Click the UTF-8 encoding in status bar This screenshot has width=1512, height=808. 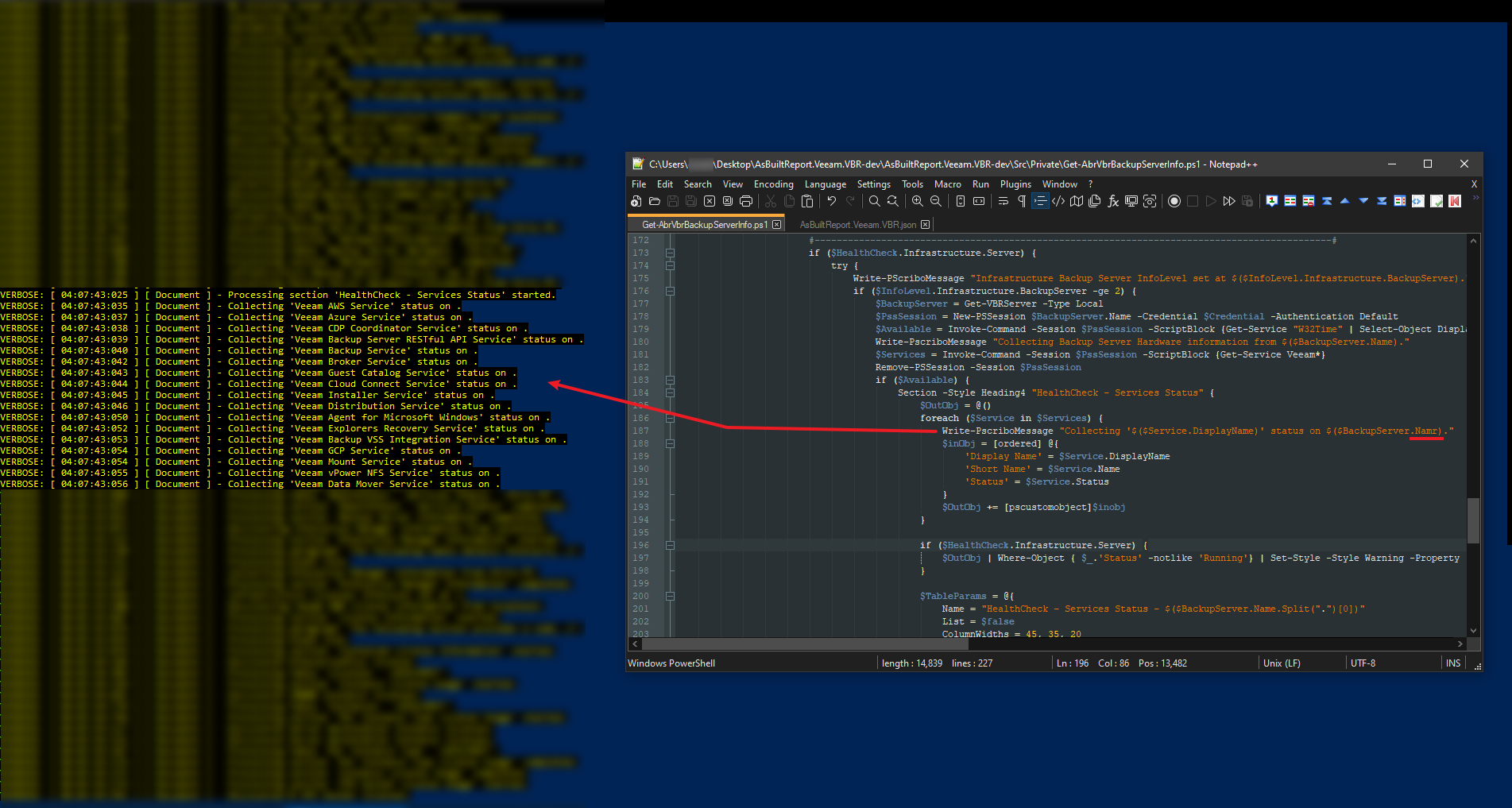(1363, 663)
